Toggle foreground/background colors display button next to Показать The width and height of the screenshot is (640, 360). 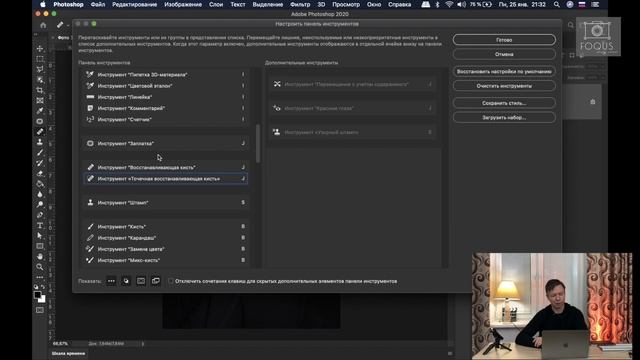click(x=126, y=281)
